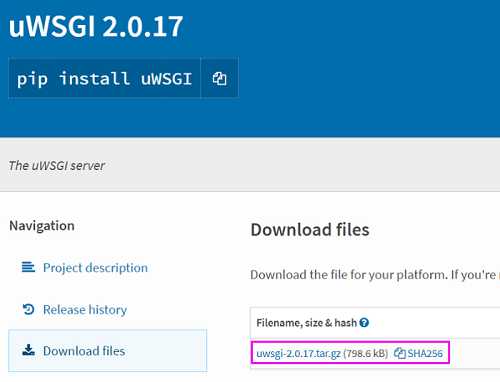Select the pip install uWSGI command text
500x382 pixels.
pos(104,79)
